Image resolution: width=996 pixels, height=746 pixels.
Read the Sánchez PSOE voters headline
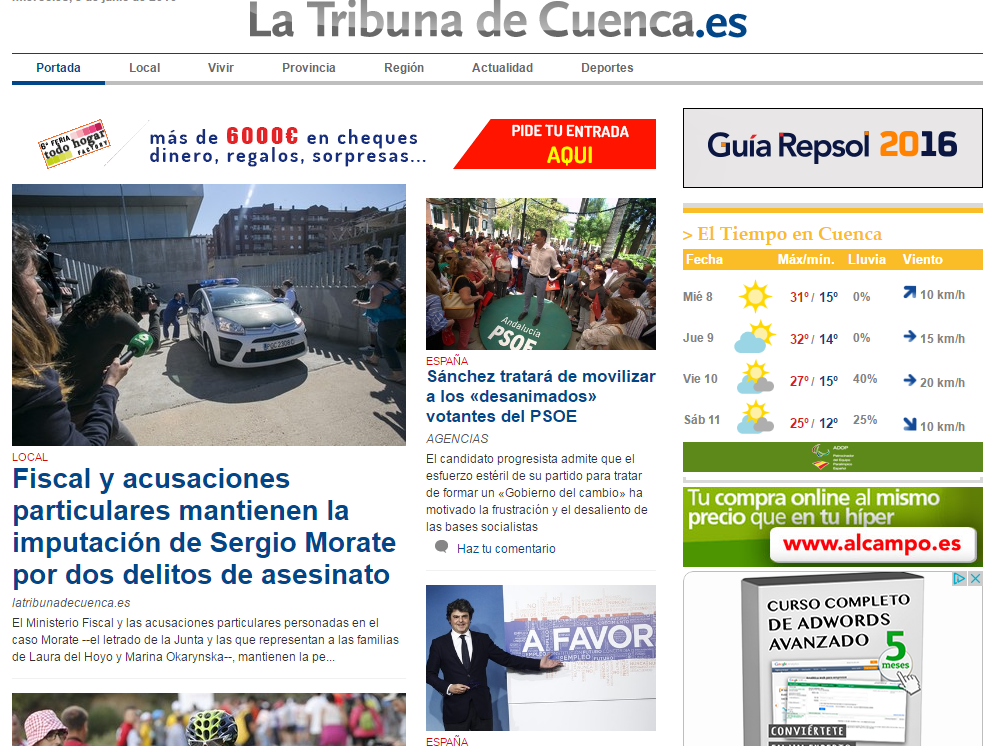(x=541, y=397)
